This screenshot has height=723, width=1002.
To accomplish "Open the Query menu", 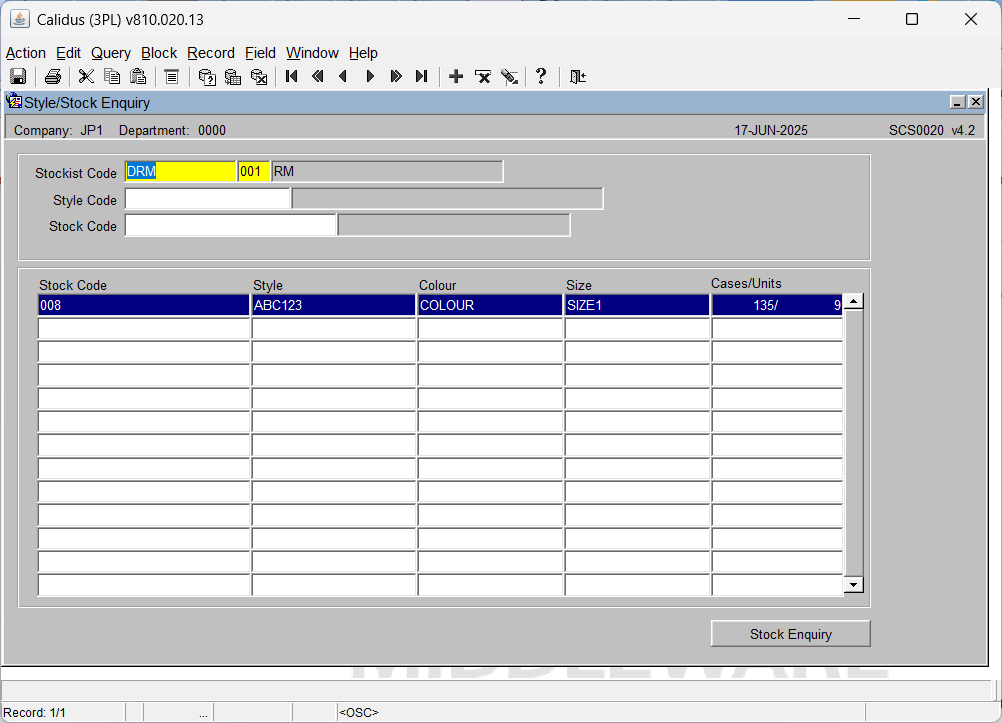I will (x=111, y=53).
